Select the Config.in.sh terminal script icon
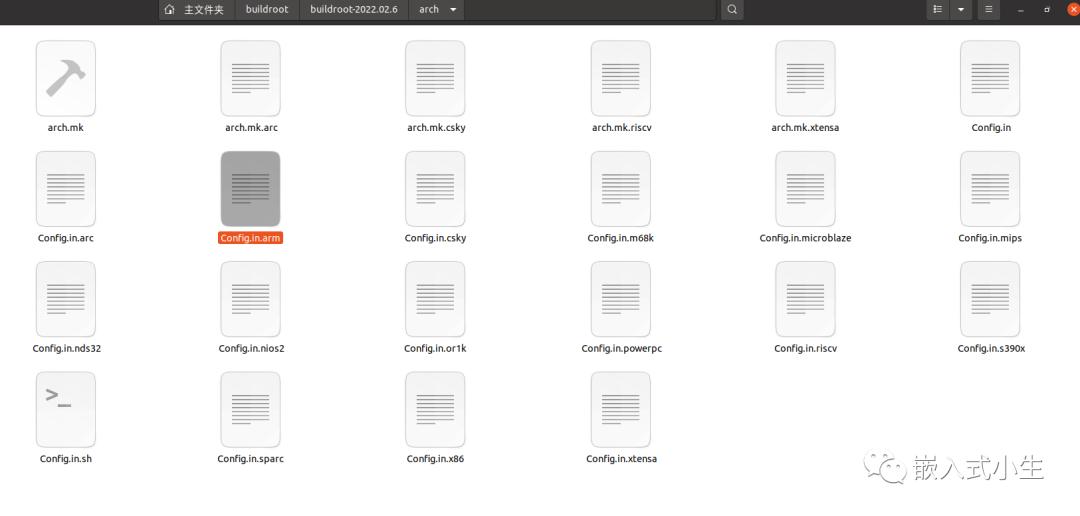 click(65, 409)
